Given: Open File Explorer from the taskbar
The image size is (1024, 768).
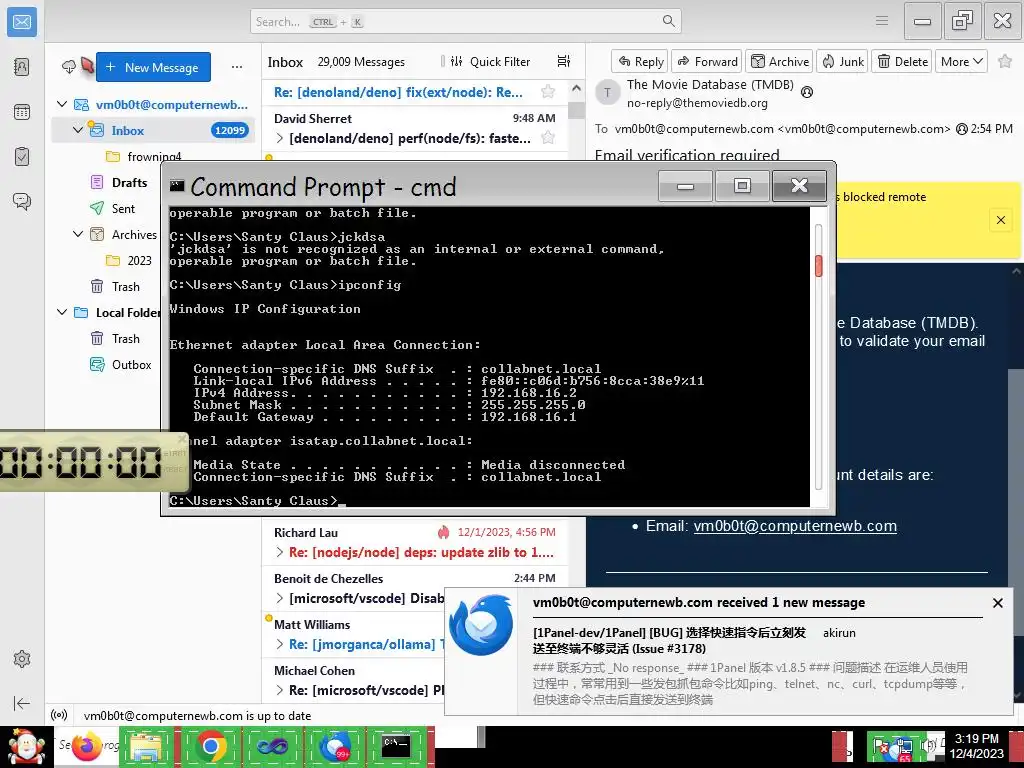Looking at the screenshot, I should pyautogui.click(x=146, y=746).
